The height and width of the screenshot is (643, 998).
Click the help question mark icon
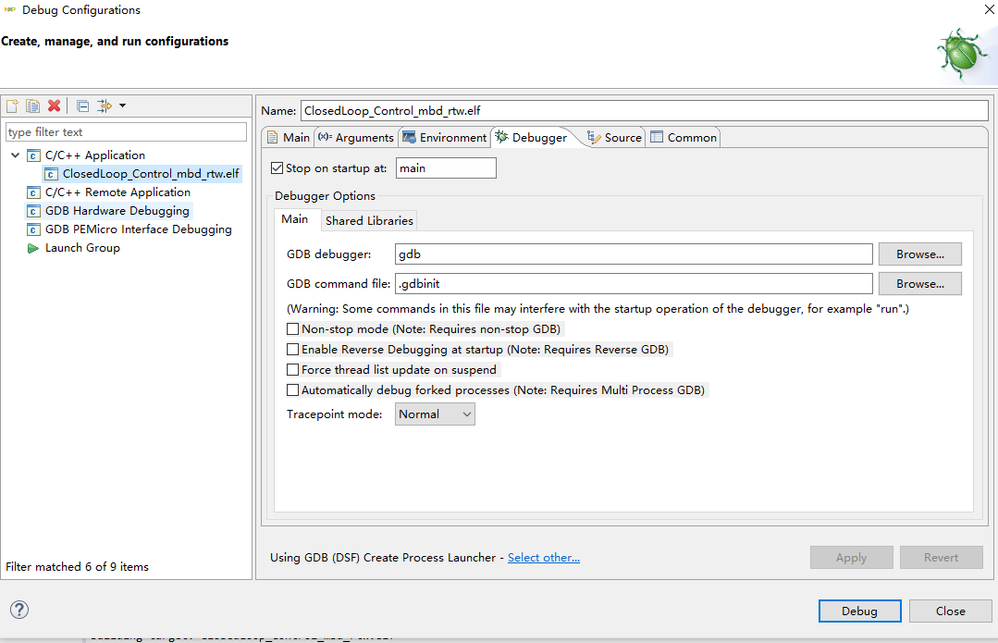pyautogui.click(x=19, y=610)
